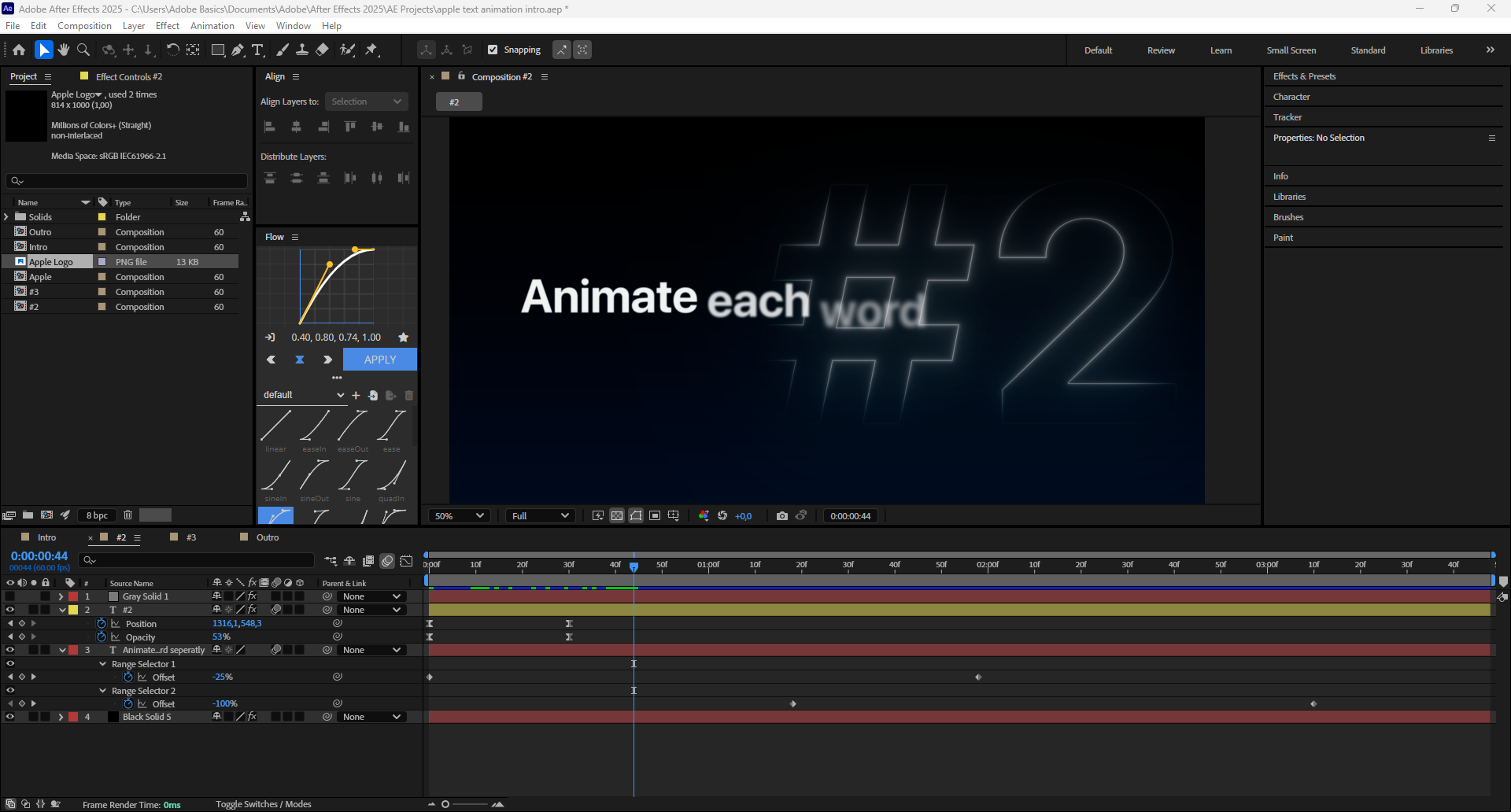Open the Animation menu

pos(212,26)
